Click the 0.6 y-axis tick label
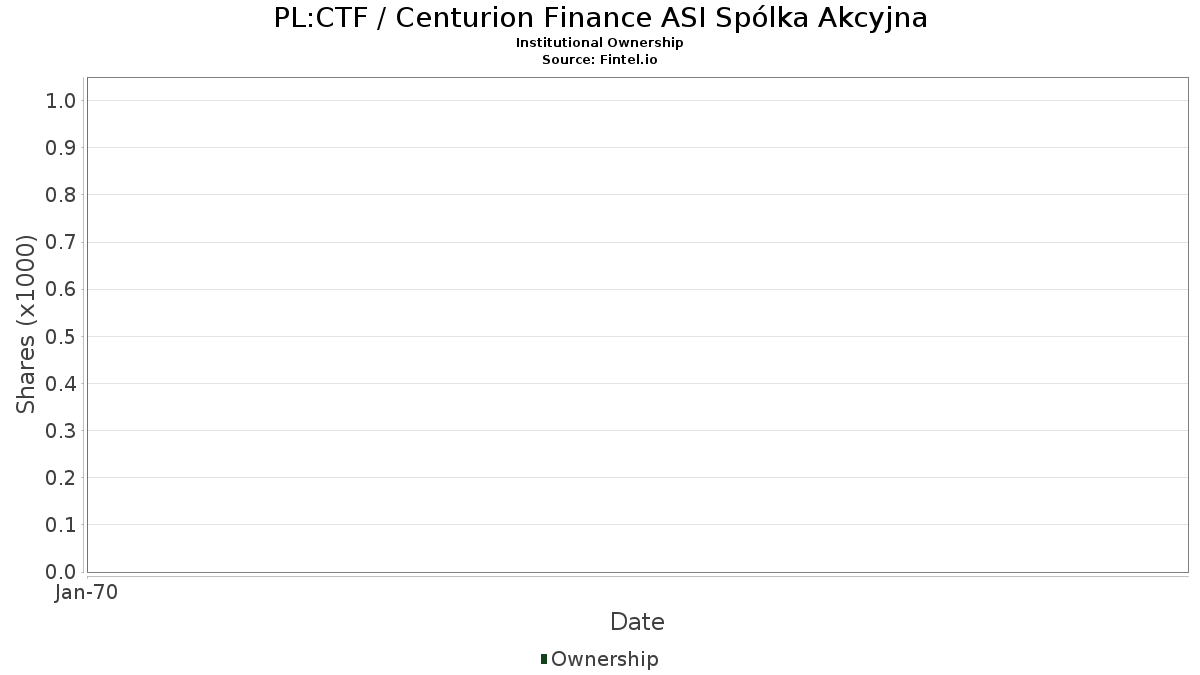 click(61, 289)
